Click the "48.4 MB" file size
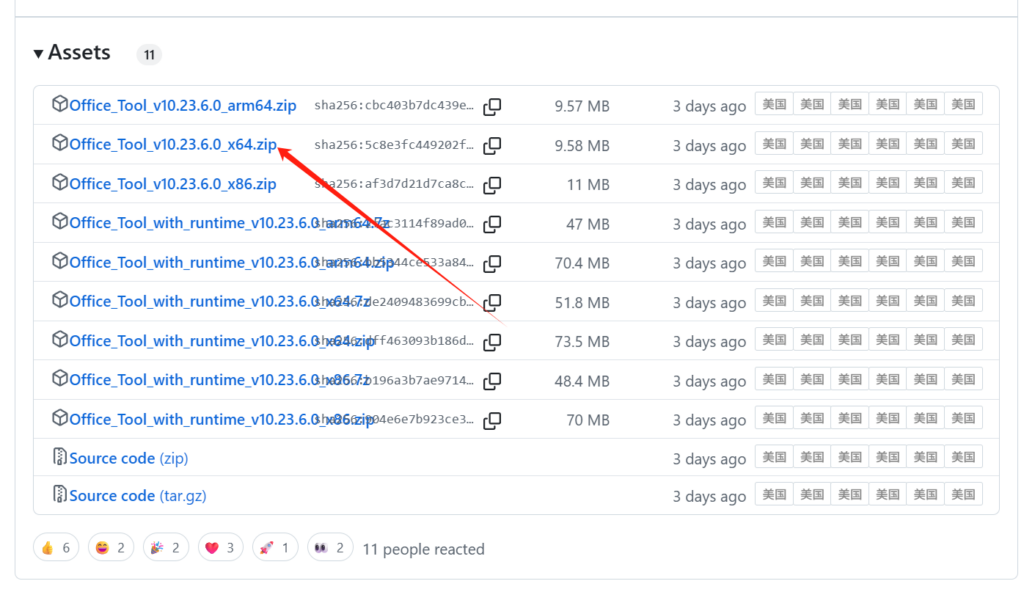This screenshot has height=592, width=1024. pyautogui.click(x=582, y=381)
